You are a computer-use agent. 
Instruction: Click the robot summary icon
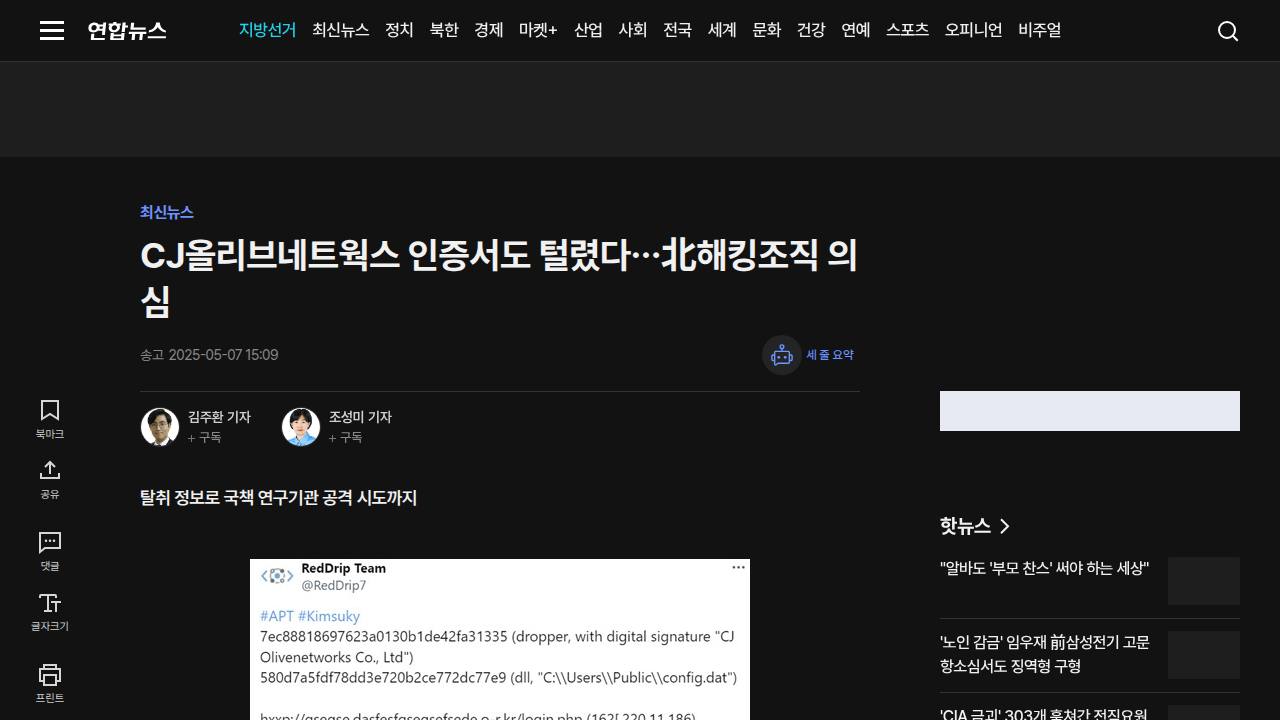pyautogui.click(x=782, y=355)
